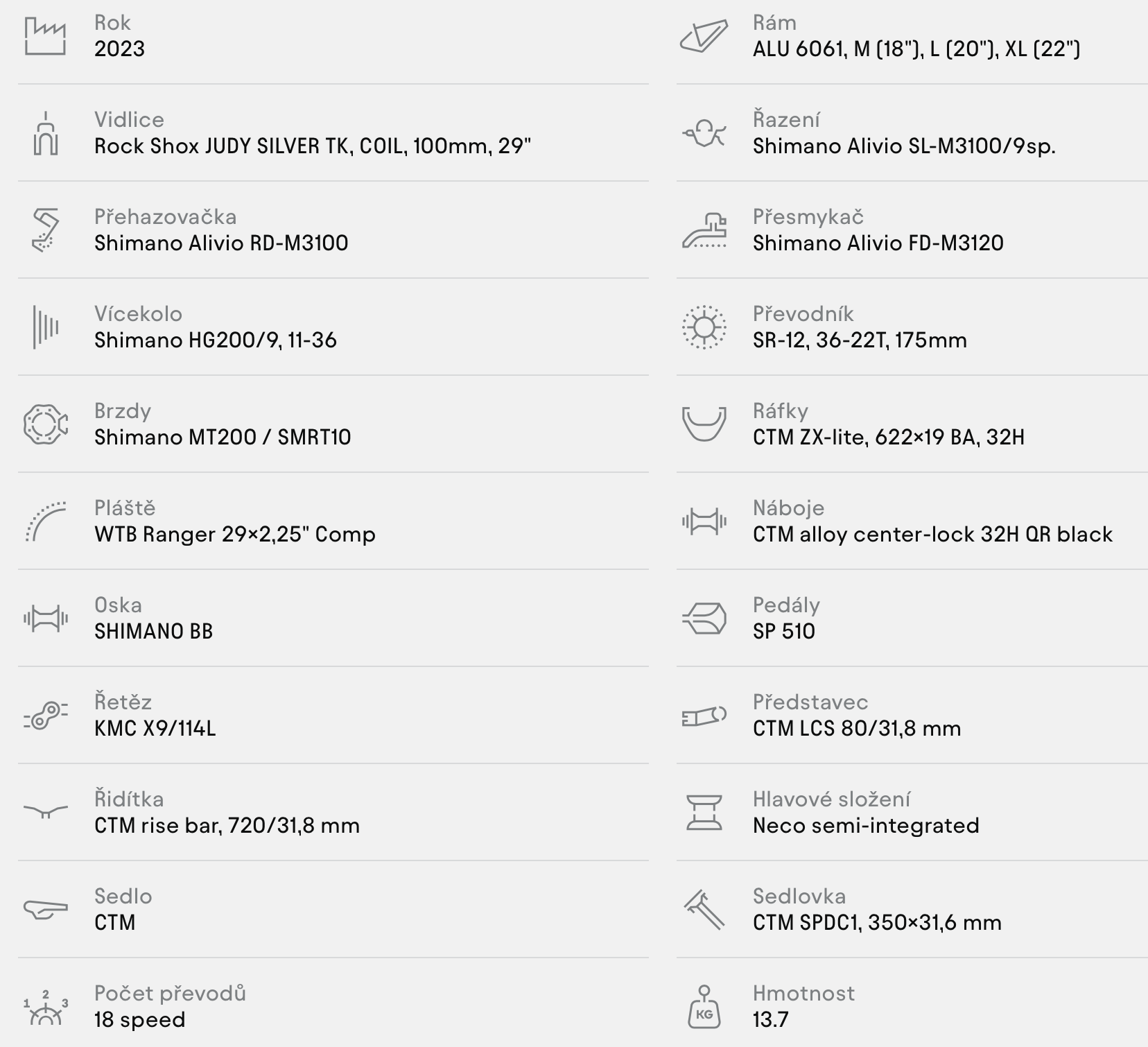Click the factory icon beside Rok

45,36
